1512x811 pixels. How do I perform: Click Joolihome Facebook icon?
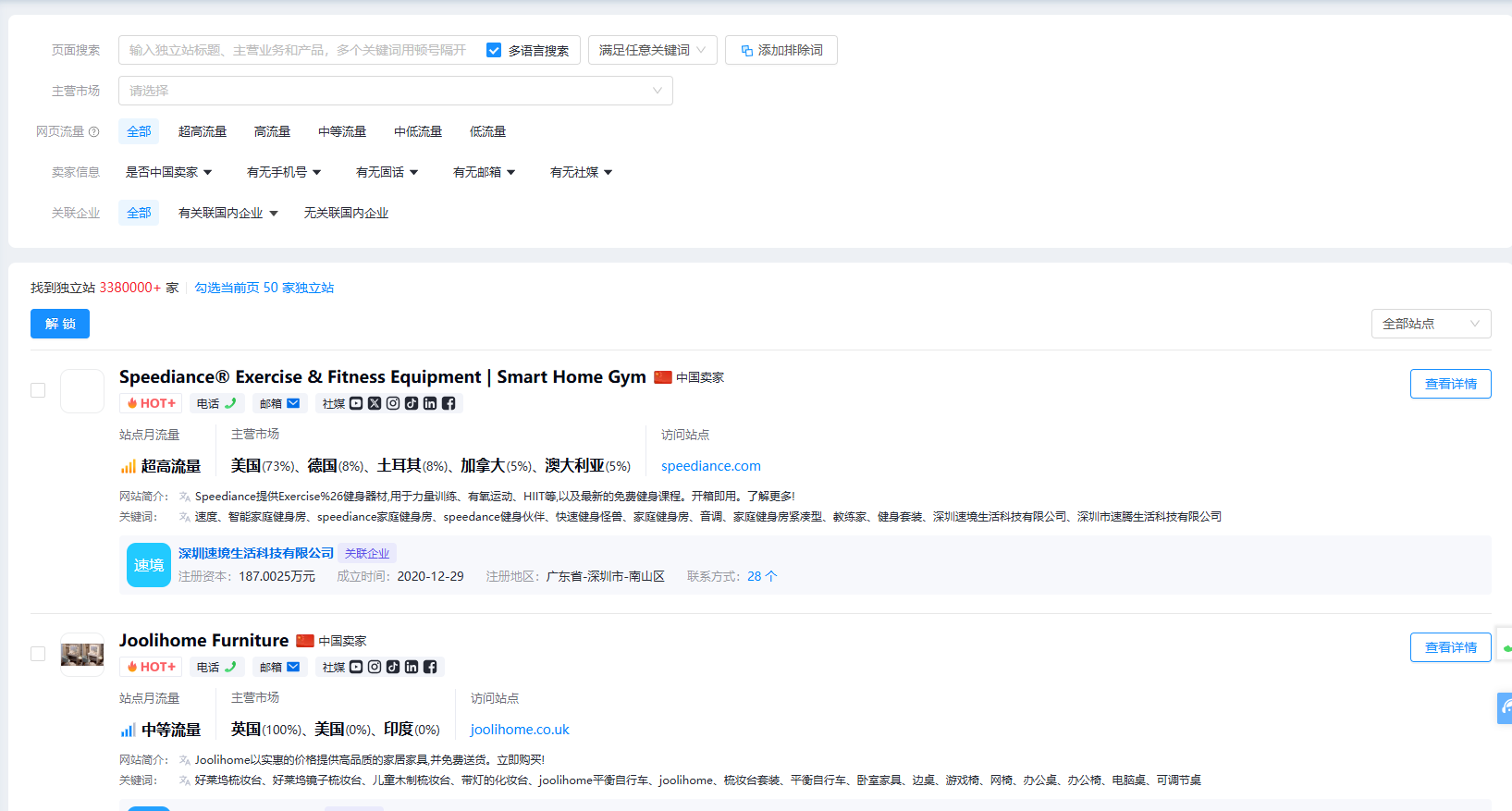pyautogui.click(x=430, y=667)
